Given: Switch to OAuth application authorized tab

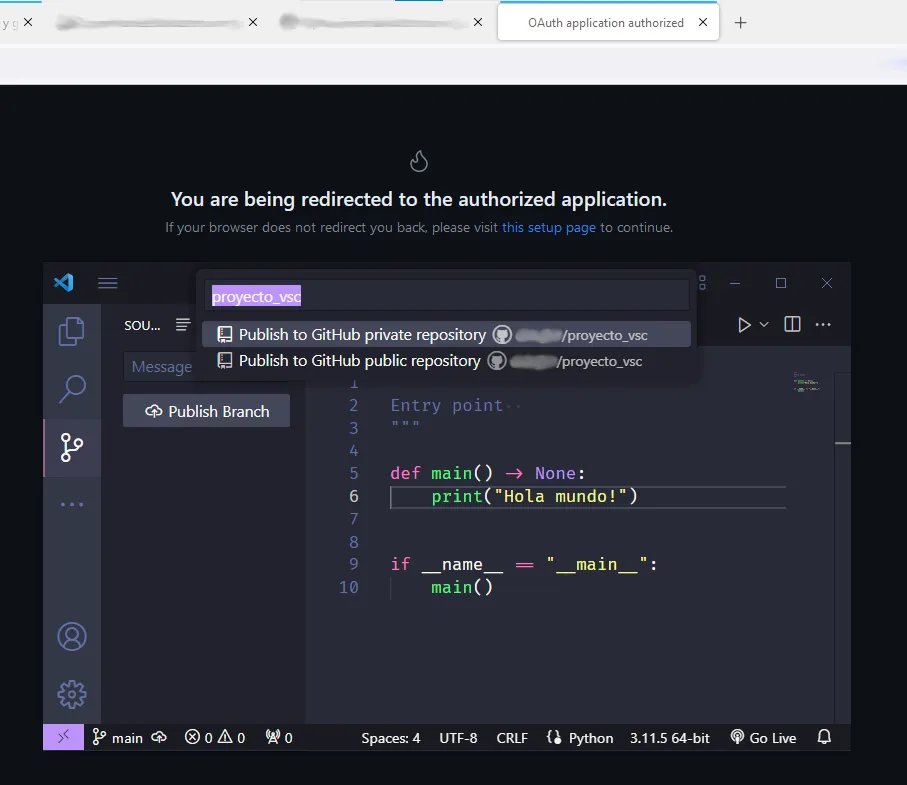Looking at the screenshot, I should [x=606, y=23].
